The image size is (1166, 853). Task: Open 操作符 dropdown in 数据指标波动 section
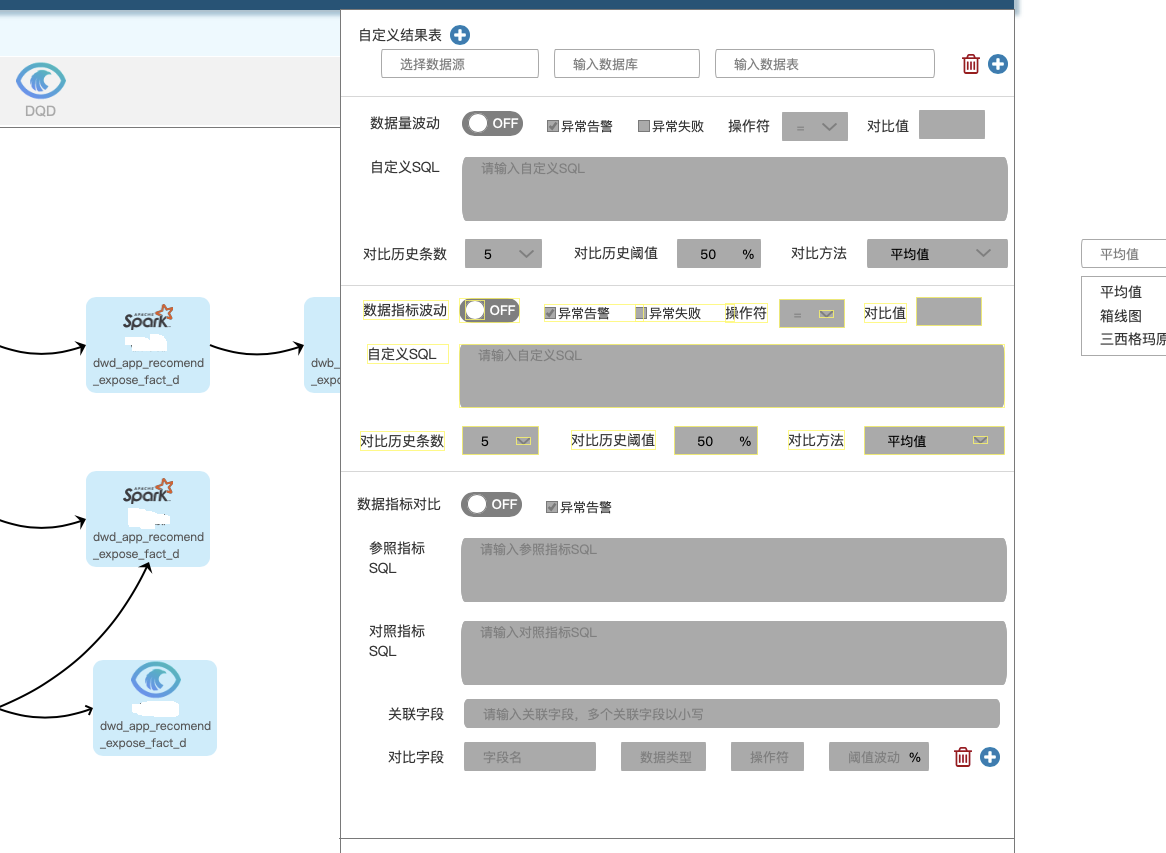pos(812,314)
